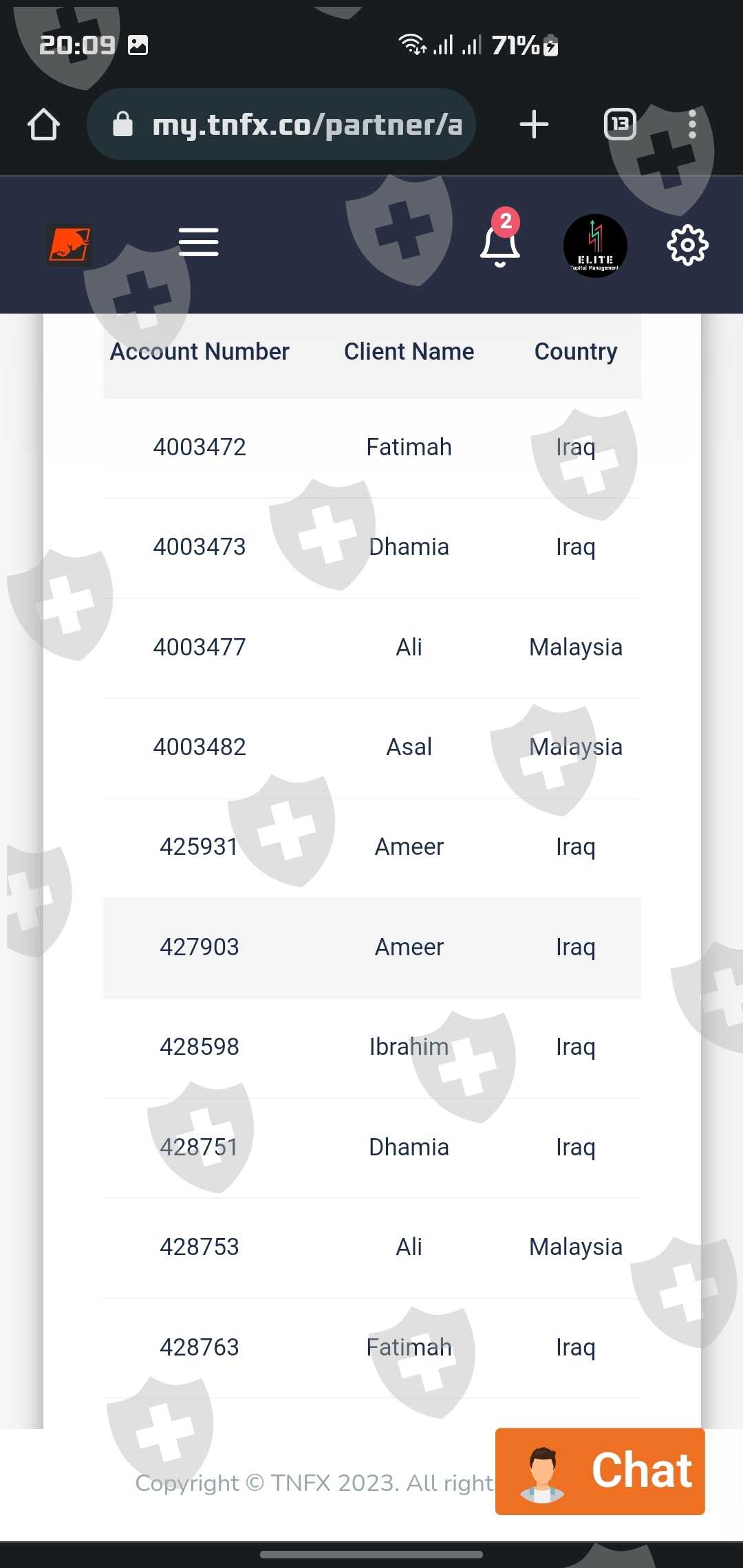Tap the TNFX bull logo
This screenshot has height=1568, width=743.
[x=69, y=245]
